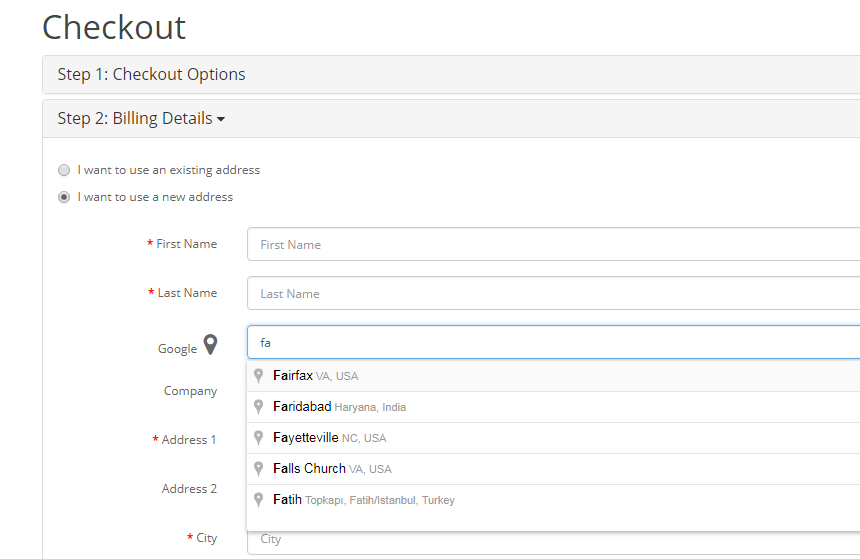860x559 pixels.
Task: Click the pin icon beside Falls Church suggestion
Action: [x=258, y=469]
